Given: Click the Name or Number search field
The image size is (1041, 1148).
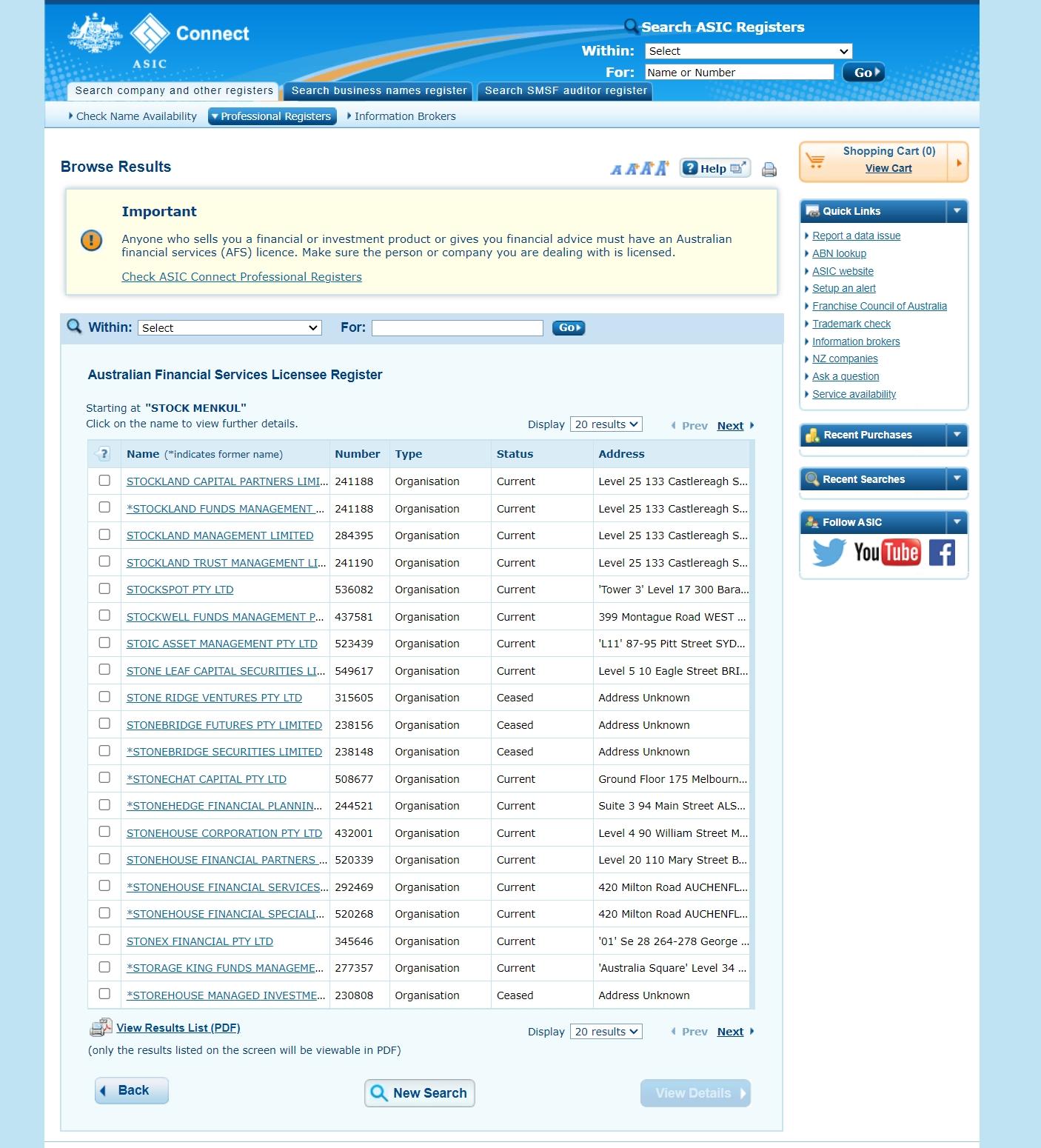Looking at the screenshot, I should click(739, 72).
